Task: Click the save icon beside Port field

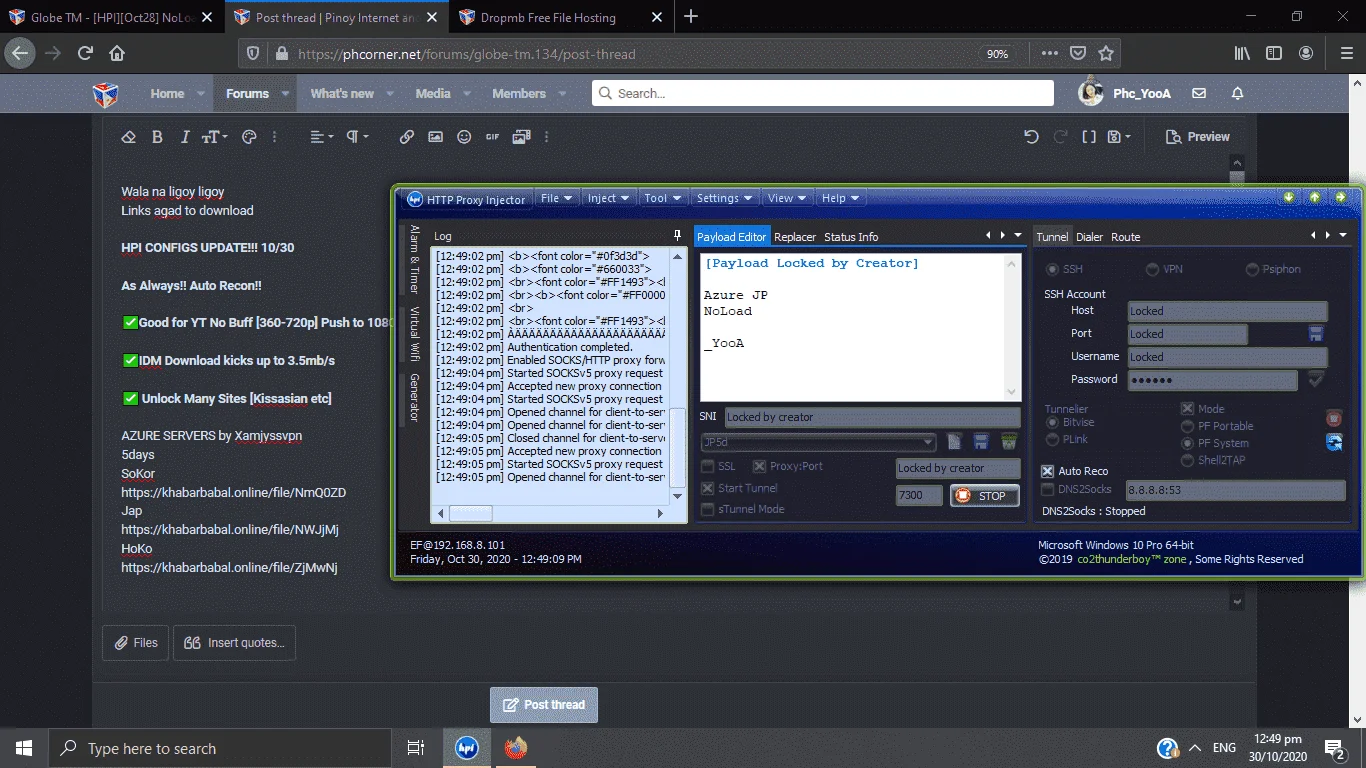Action: click(1316, 333)
